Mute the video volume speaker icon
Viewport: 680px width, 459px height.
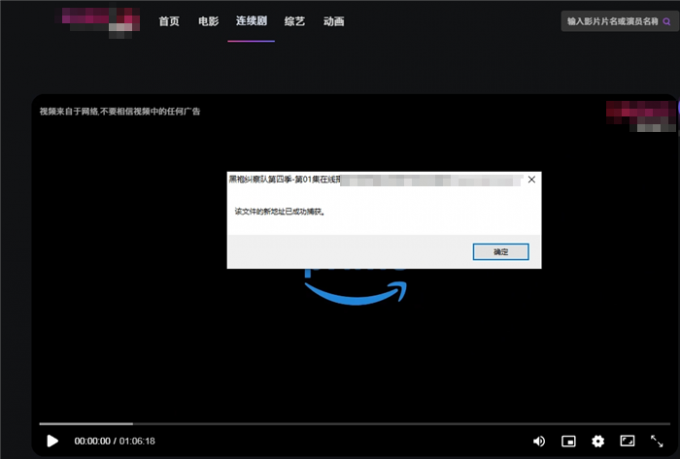tap(539, 441)
